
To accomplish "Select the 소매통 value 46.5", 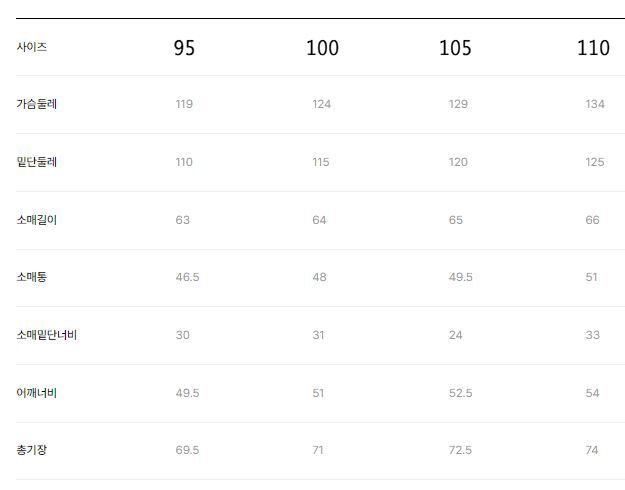I will [x=187, y=277].
